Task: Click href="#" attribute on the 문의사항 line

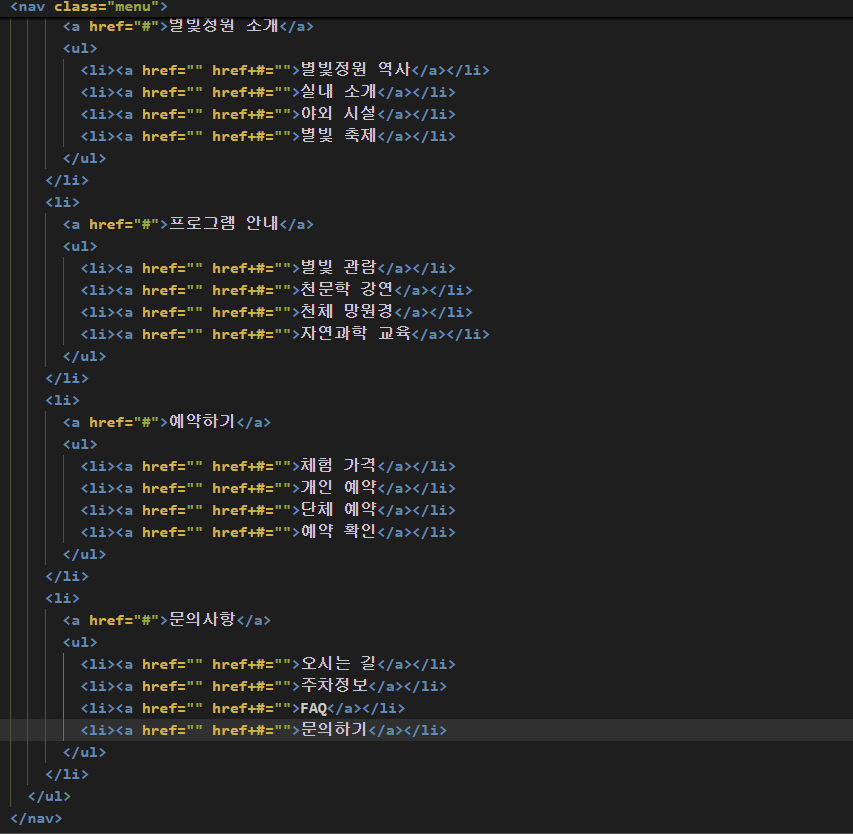Action: click(124, 620)
